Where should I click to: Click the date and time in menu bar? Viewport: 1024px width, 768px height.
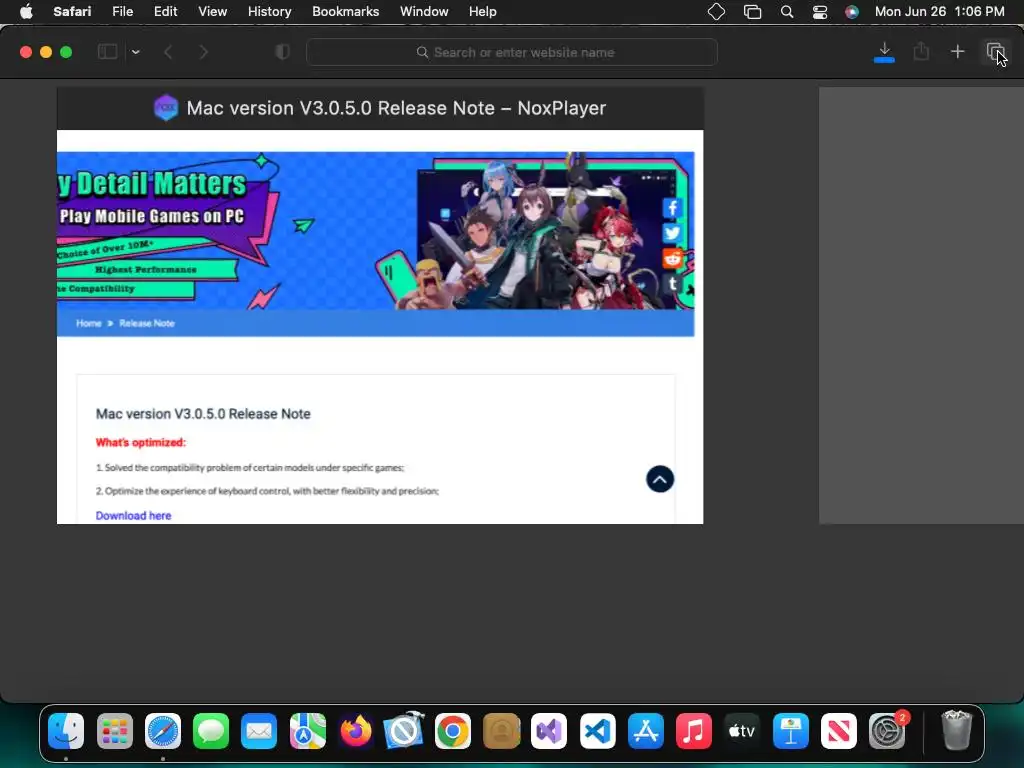(x=939, y=12)
